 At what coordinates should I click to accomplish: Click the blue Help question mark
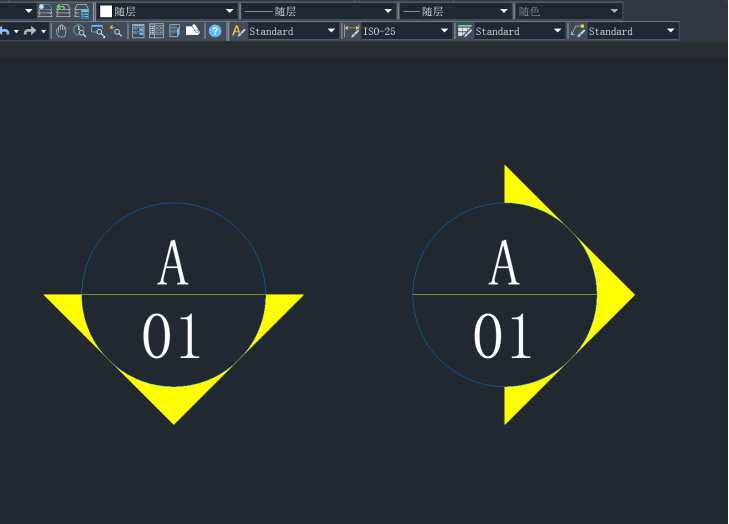coord(215,31)
